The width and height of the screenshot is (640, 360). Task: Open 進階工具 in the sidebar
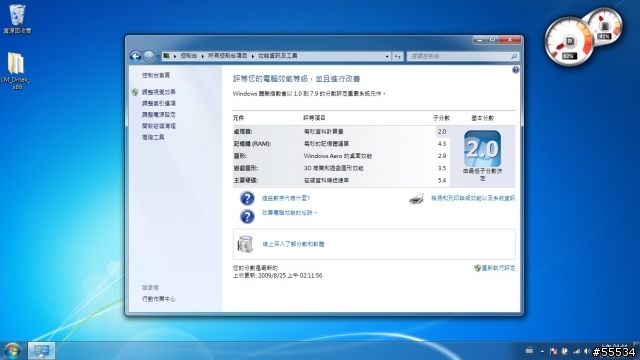[x=153, y=137]
